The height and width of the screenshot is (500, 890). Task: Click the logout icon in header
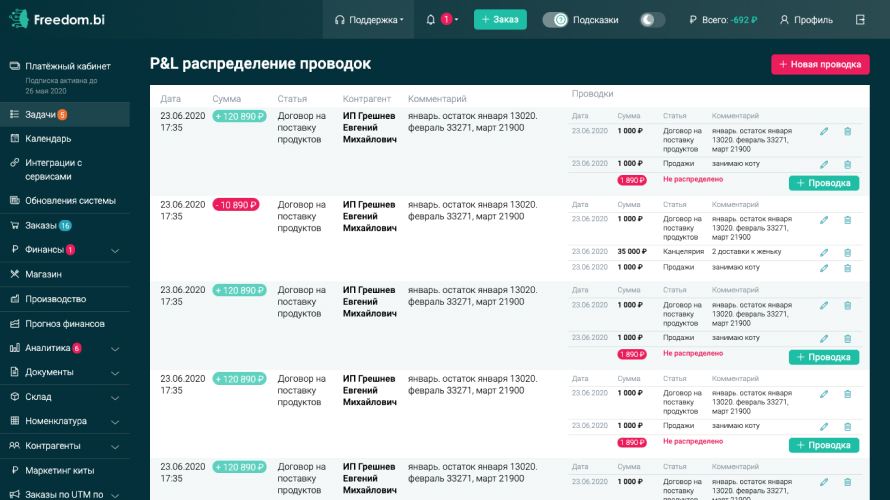pyautogui.click(x=860, y=20)
